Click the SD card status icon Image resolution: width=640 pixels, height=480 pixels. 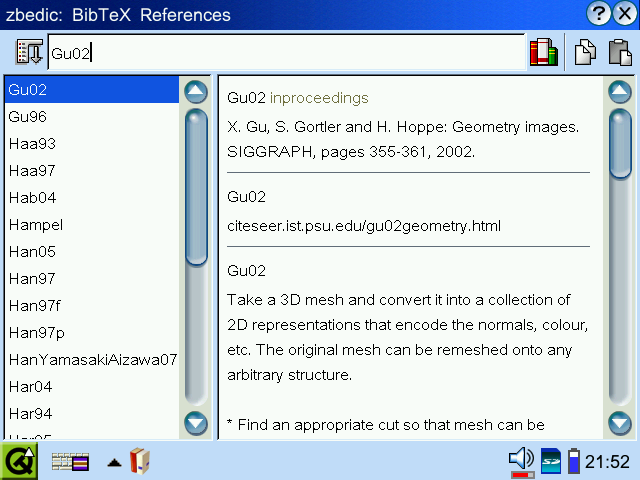click(x=551, y=461)
